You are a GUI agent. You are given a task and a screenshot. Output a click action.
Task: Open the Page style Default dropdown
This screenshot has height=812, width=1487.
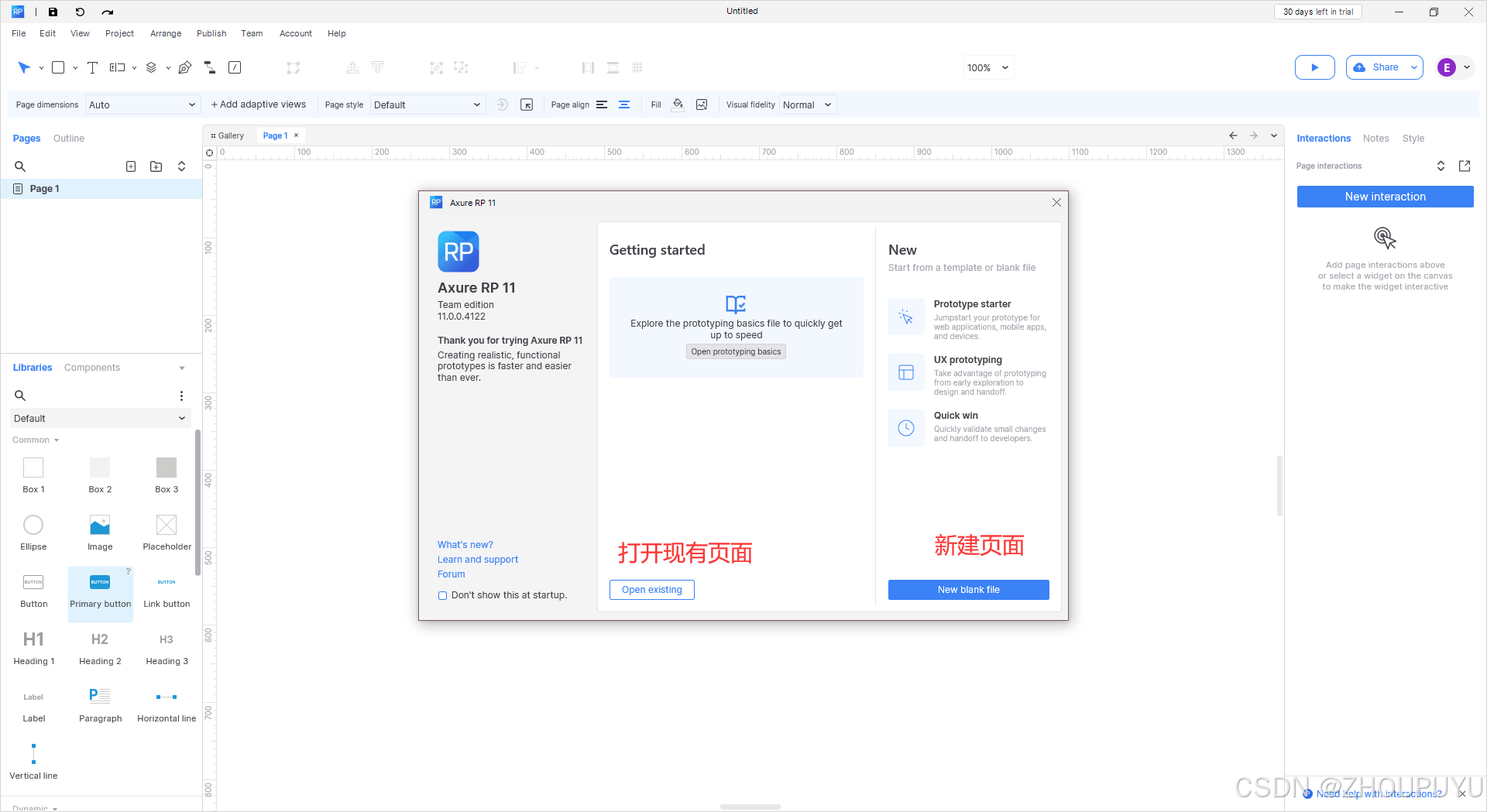click(x=428, y=104)
